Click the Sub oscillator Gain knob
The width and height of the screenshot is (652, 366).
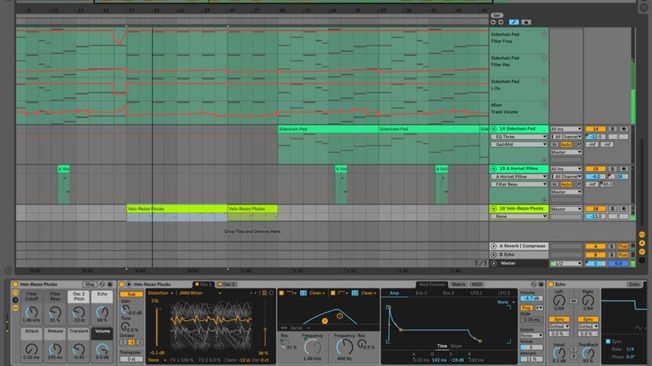pos(125,309)
